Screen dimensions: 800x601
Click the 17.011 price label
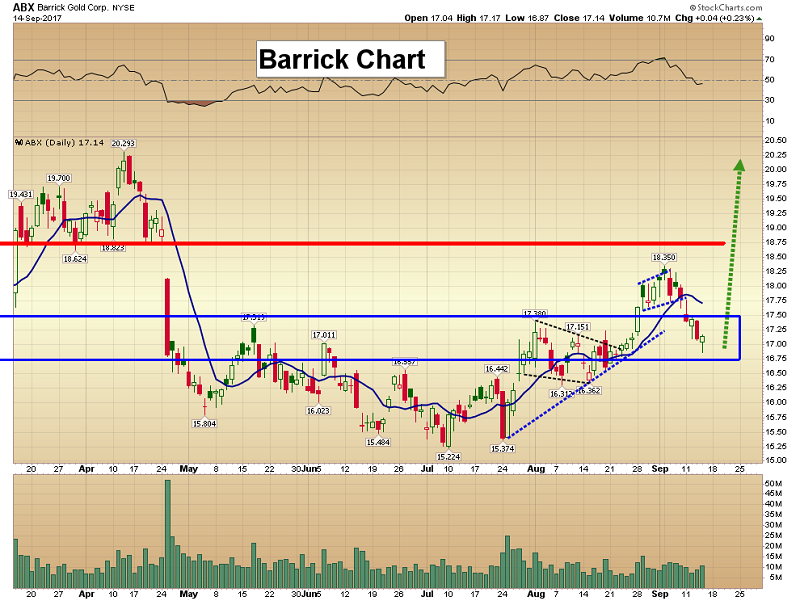tap(324, 335)
